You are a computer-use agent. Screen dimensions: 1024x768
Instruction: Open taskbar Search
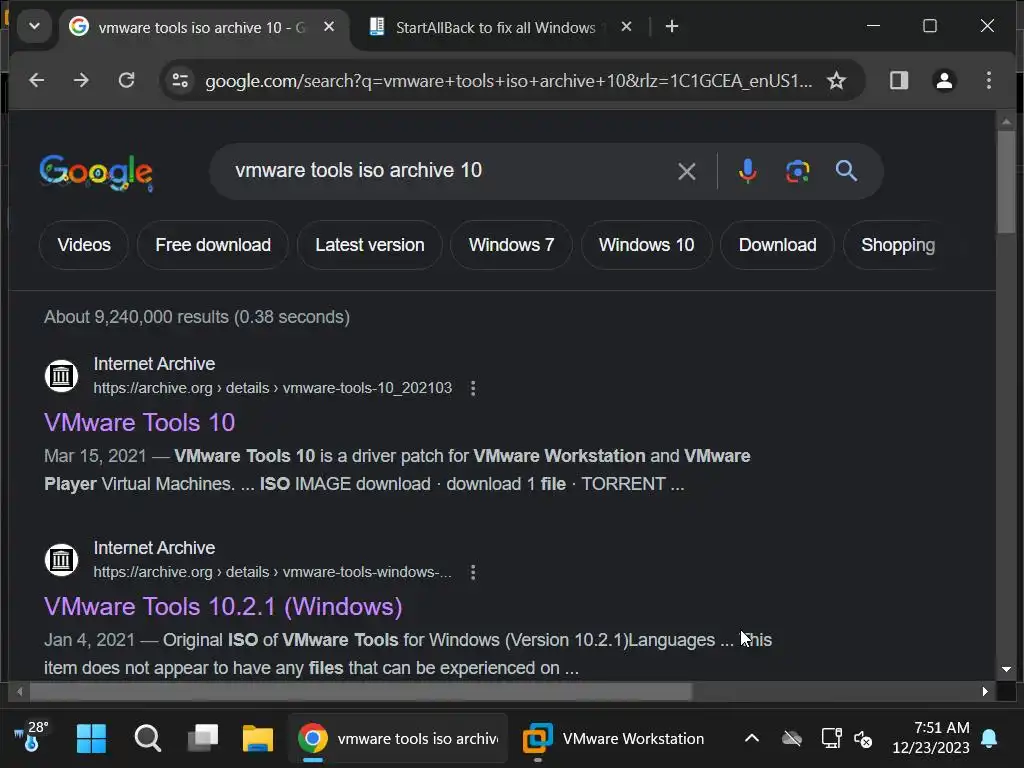point(148,739)
